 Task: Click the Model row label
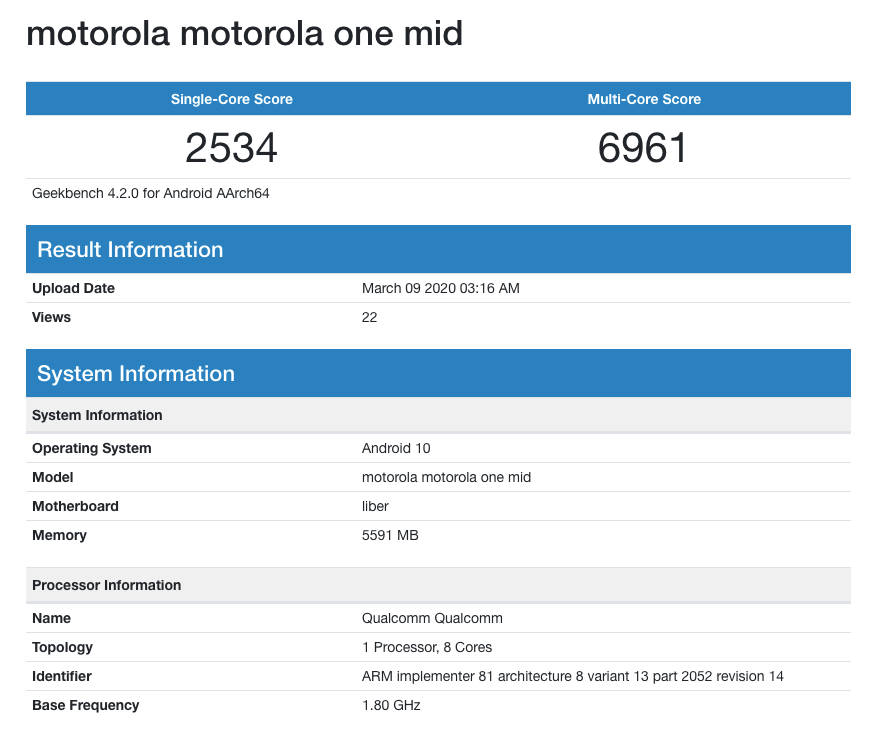click(52, 477)
